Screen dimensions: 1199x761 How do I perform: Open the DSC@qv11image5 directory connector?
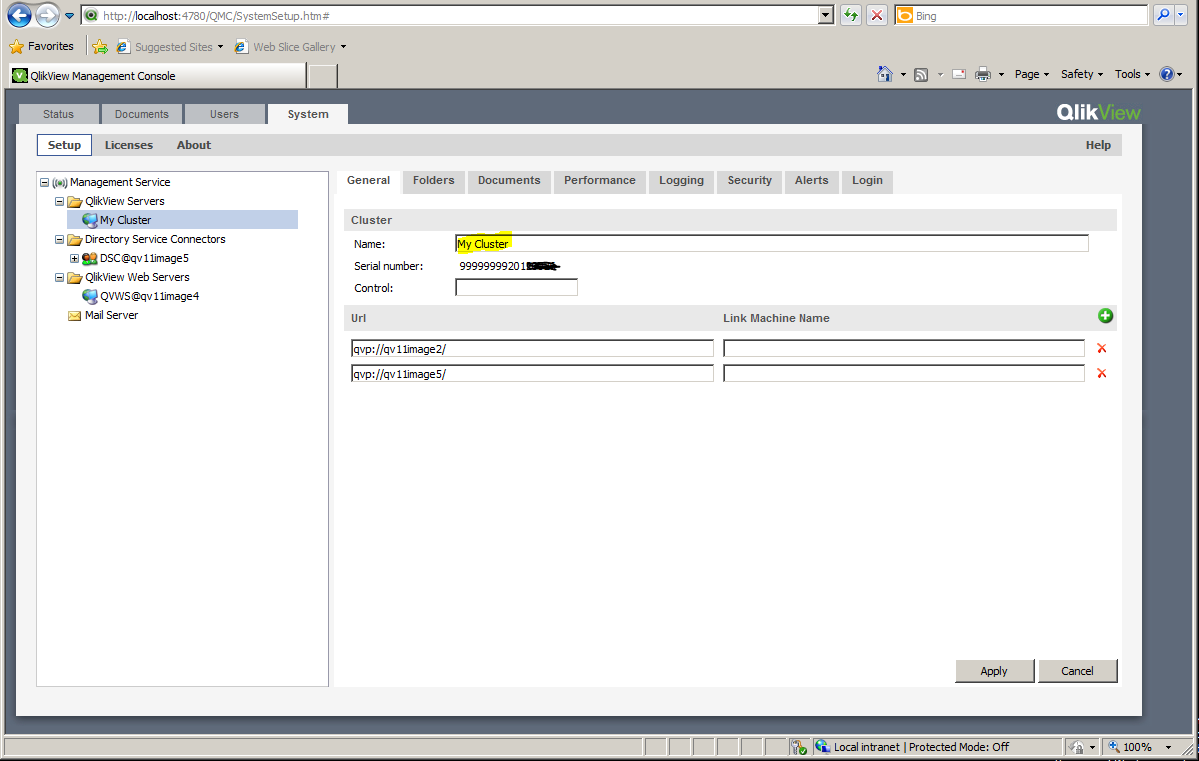pos(92,258)
